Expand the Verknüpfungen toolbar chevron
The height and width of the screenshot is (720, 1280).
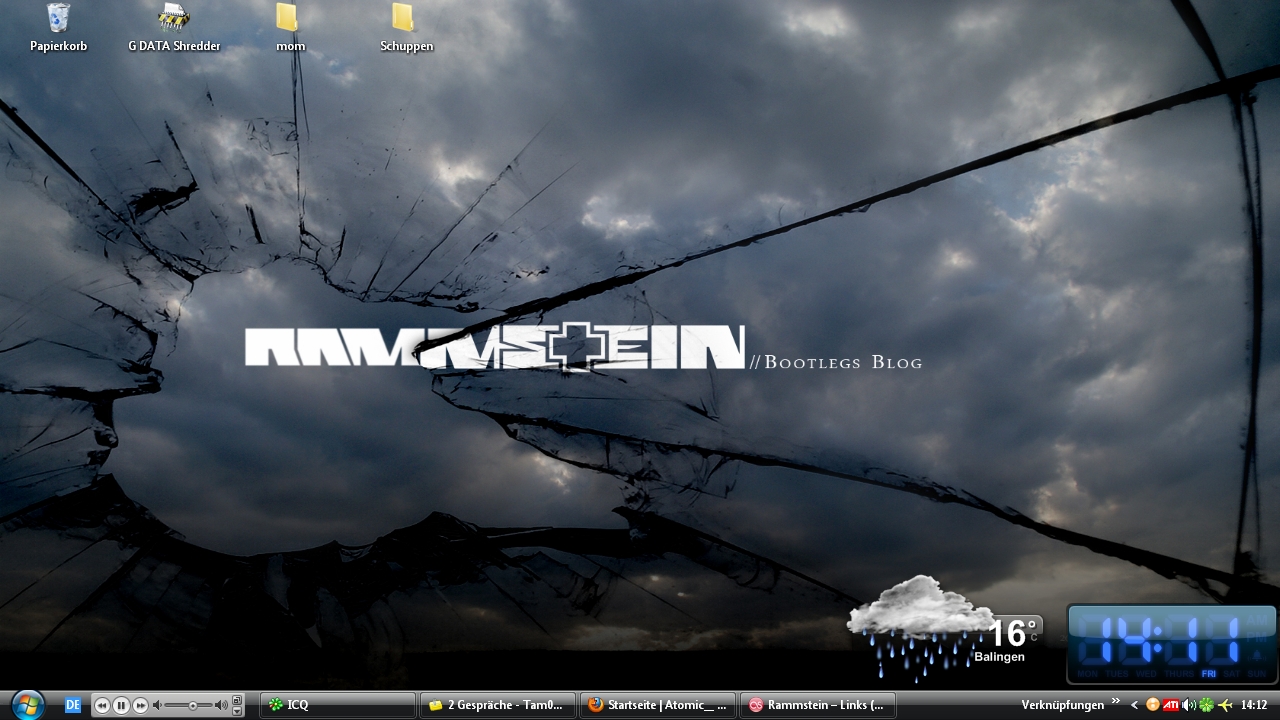(1116, 701)
